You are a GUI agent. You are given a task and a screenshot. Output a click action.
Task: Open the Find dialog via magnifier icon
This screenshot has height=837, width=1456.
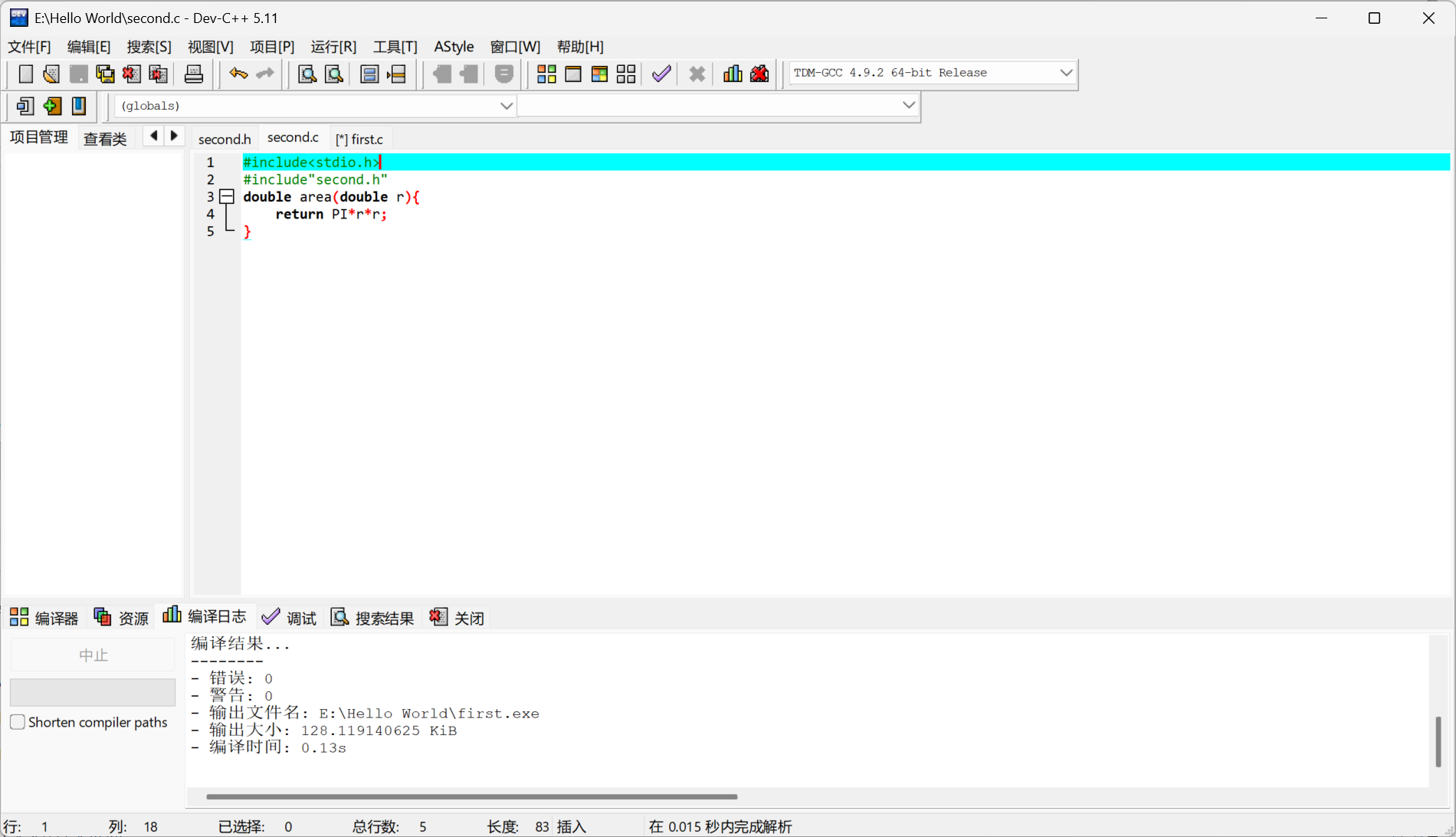click(x=307, y=74)
